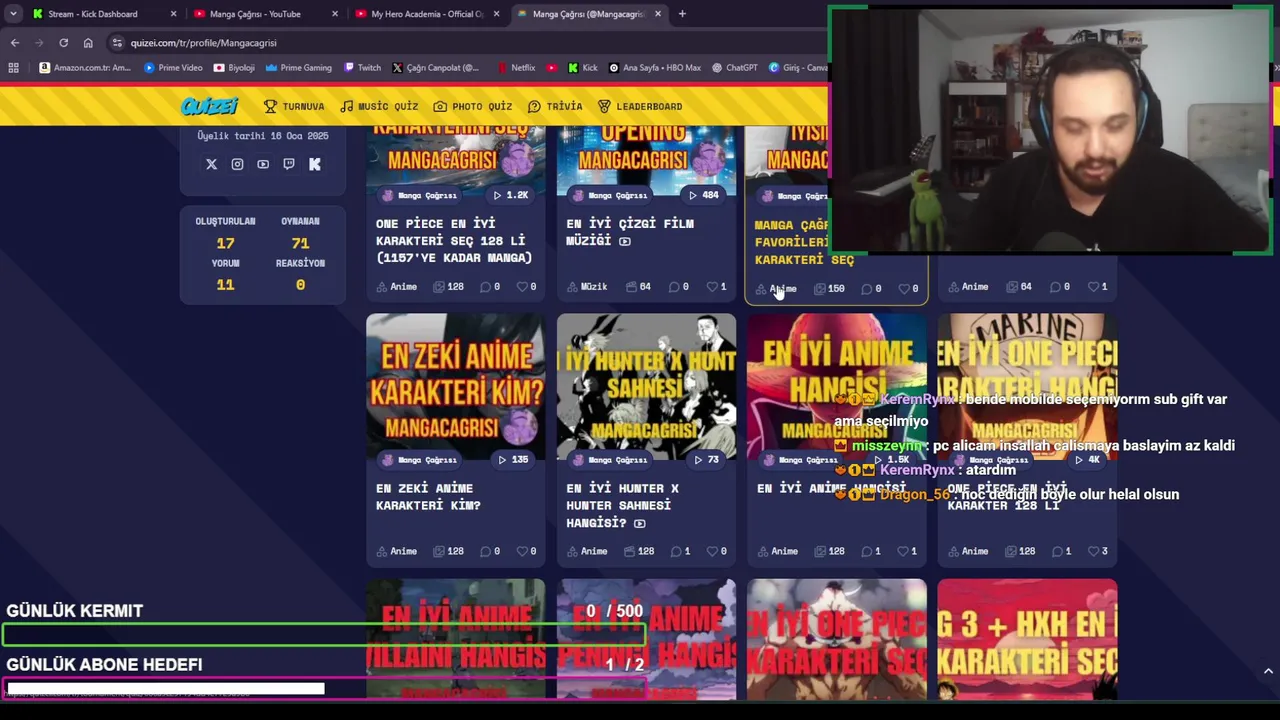Open the X (Twitter) profile icon
Image resolution: width=1280 pixels, height=720 pixels.
pos(211,164)
